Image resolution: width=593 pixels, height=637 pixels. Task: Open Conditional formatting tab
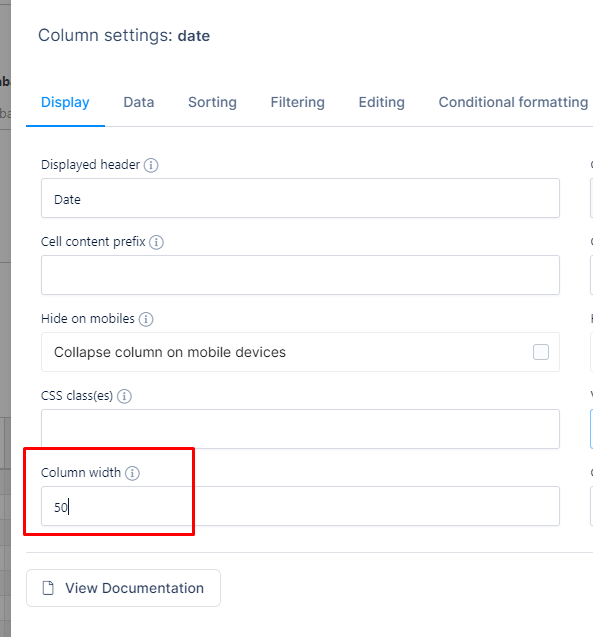513,102
